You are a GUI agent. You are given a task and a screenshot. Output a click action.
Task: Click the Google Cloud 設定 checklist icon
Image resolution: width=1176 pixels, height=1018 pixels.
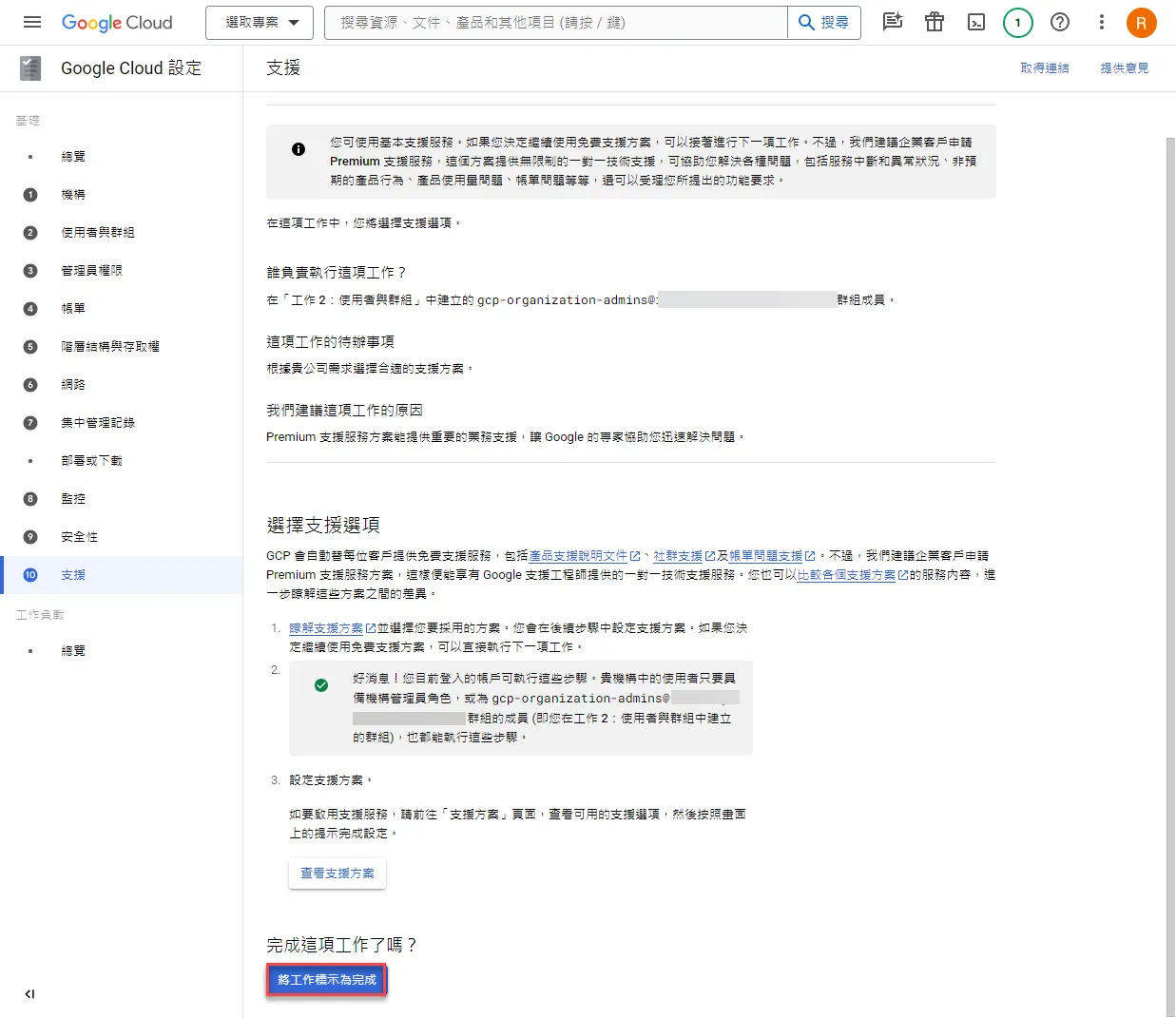tap(30, 67)
